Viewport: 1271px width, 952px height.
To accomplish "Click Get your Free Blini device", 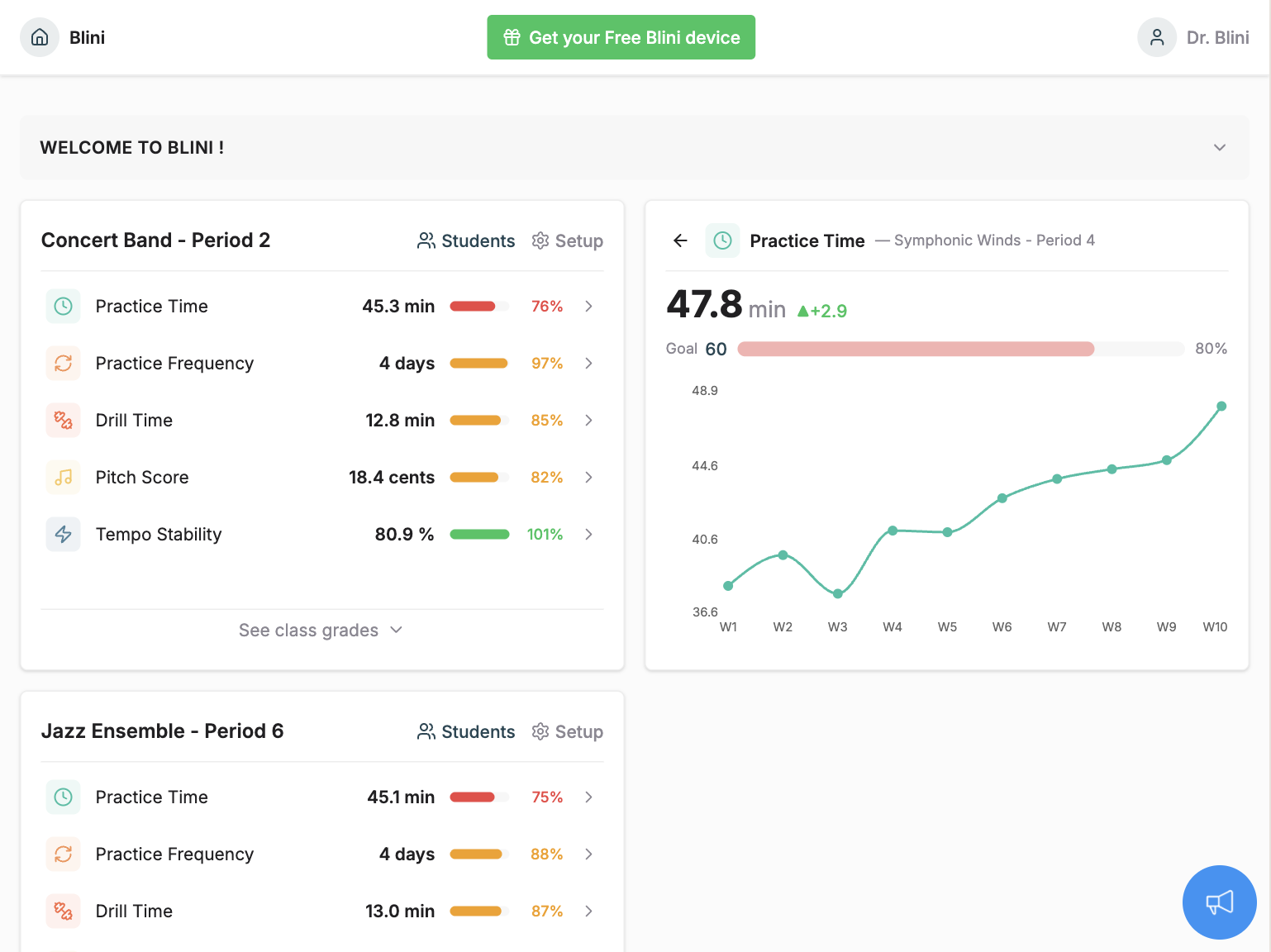I will pos(621,37).
